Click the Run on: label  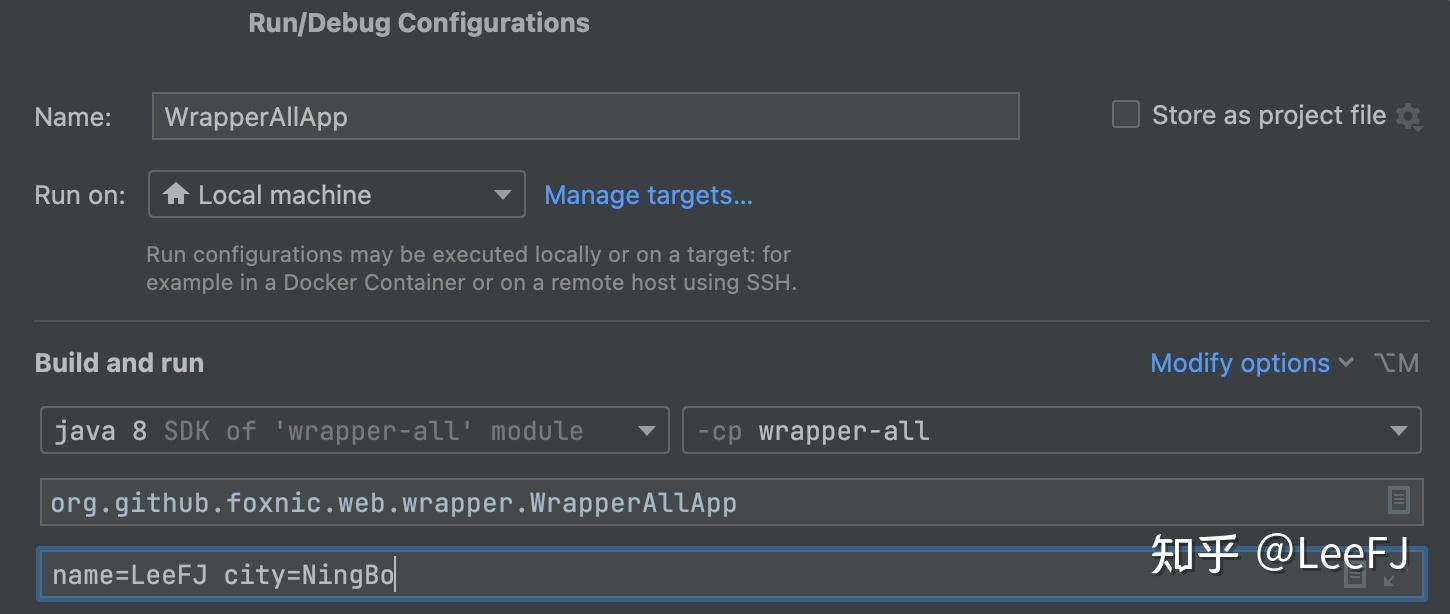pyautogui.click(x=80, y=195)
